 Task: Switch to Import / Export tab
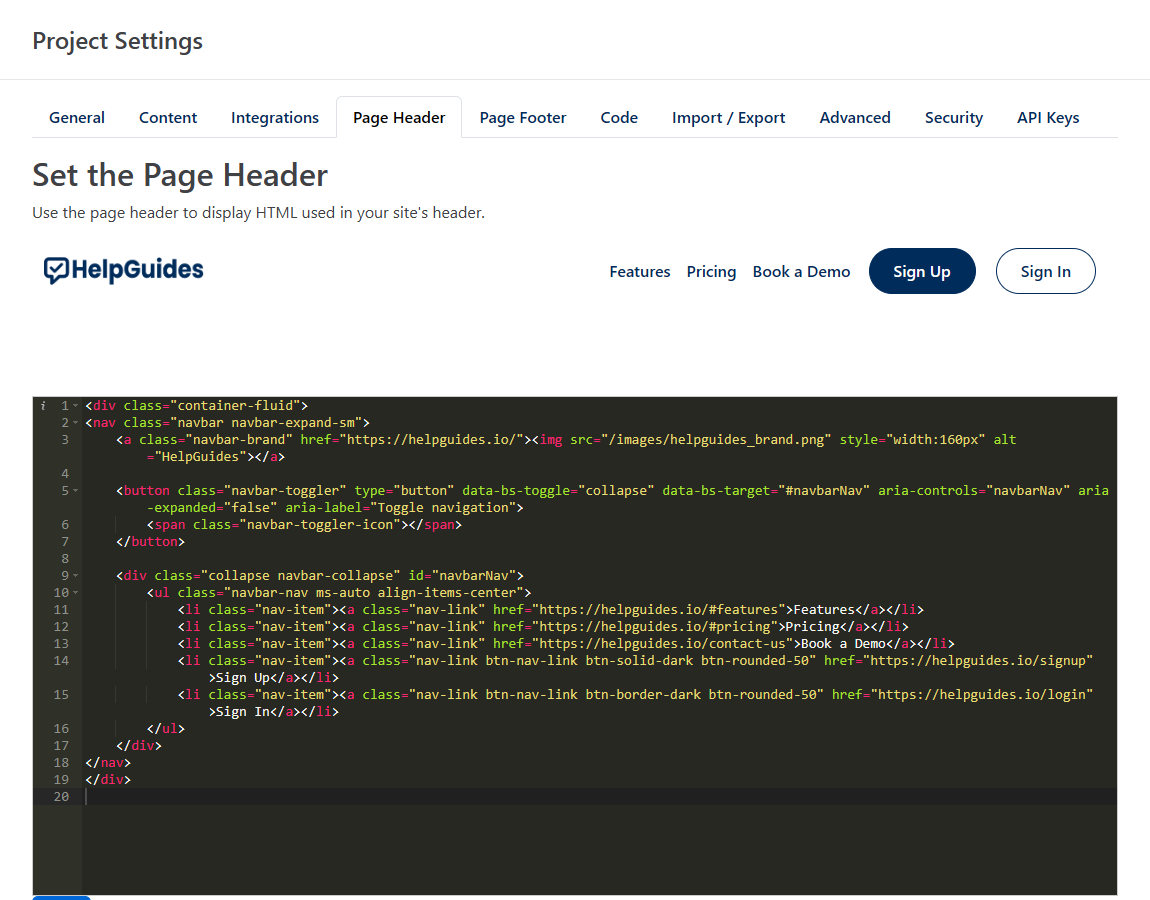[728, 117]
